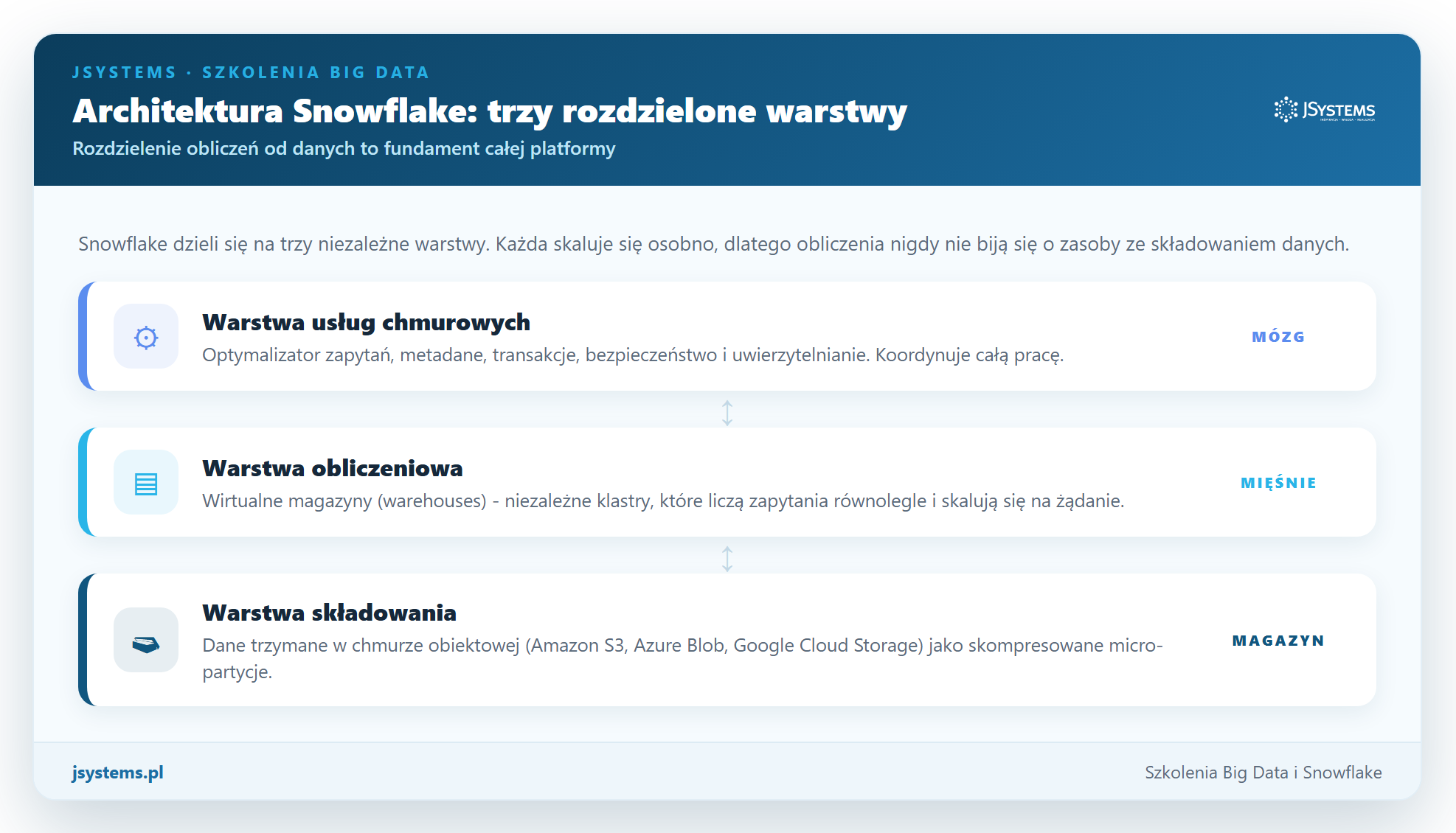Open the jsystems.pl footer link

click(118, 773)
